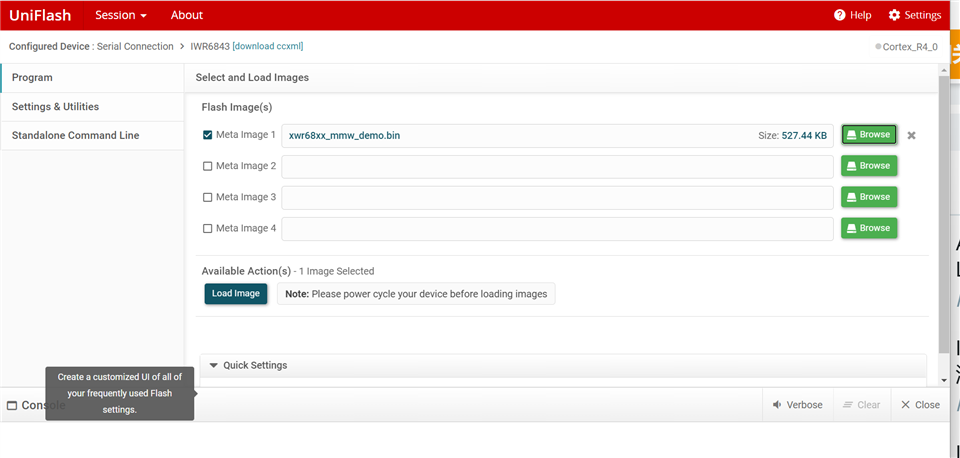Screen dimensions: 960x458
Task: Uncheck the Meta Image 1 checkbox
Action: (208, 135)
